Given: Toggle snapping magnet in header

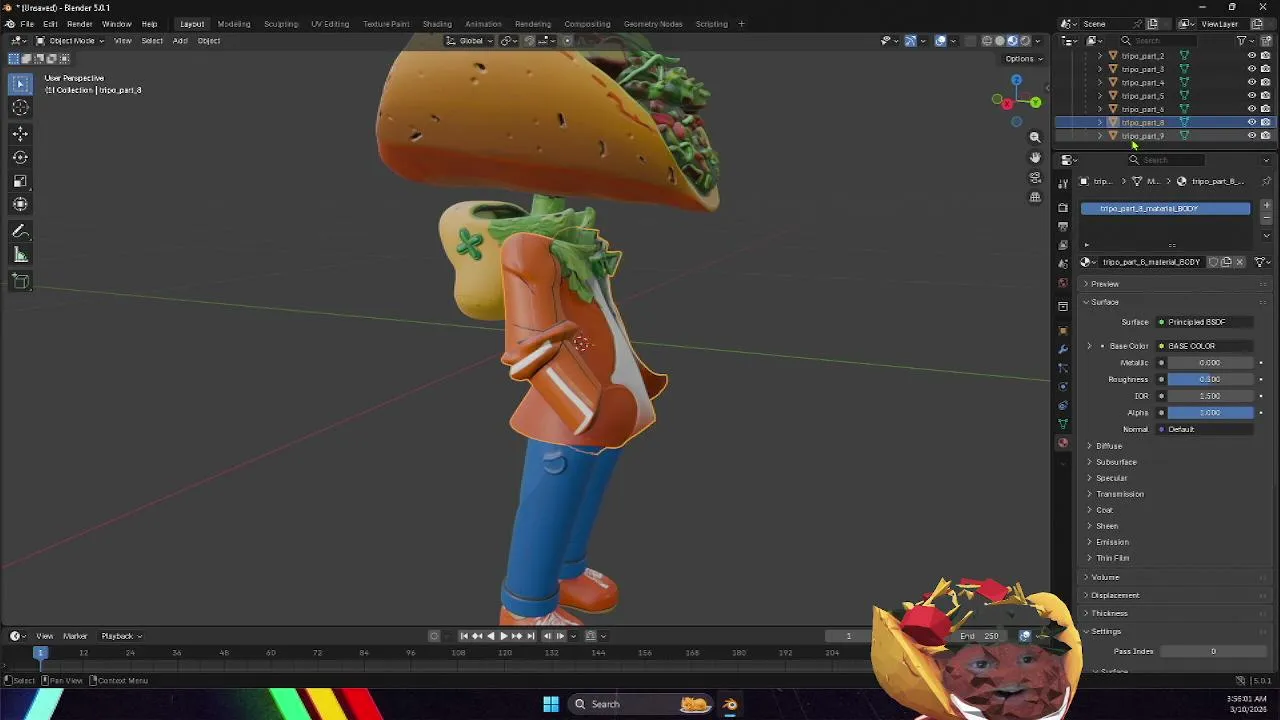Looking at the screenshot, I should pyautogui.click(x=530, y=41).
